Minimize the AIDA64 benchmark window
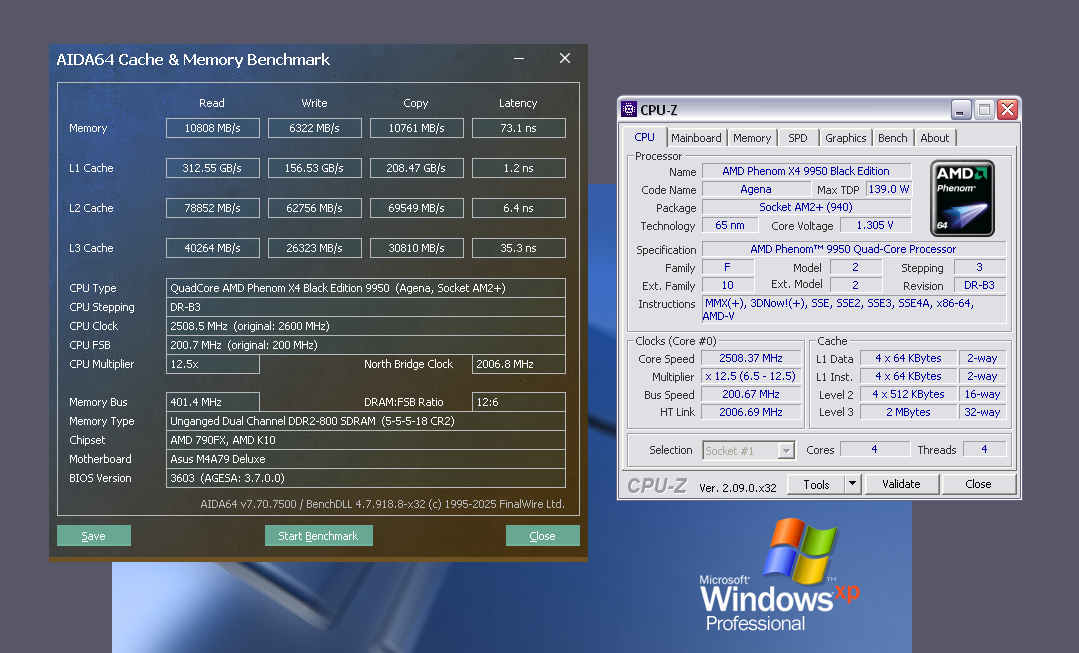The image size is (1079, 653). (519, 59)
